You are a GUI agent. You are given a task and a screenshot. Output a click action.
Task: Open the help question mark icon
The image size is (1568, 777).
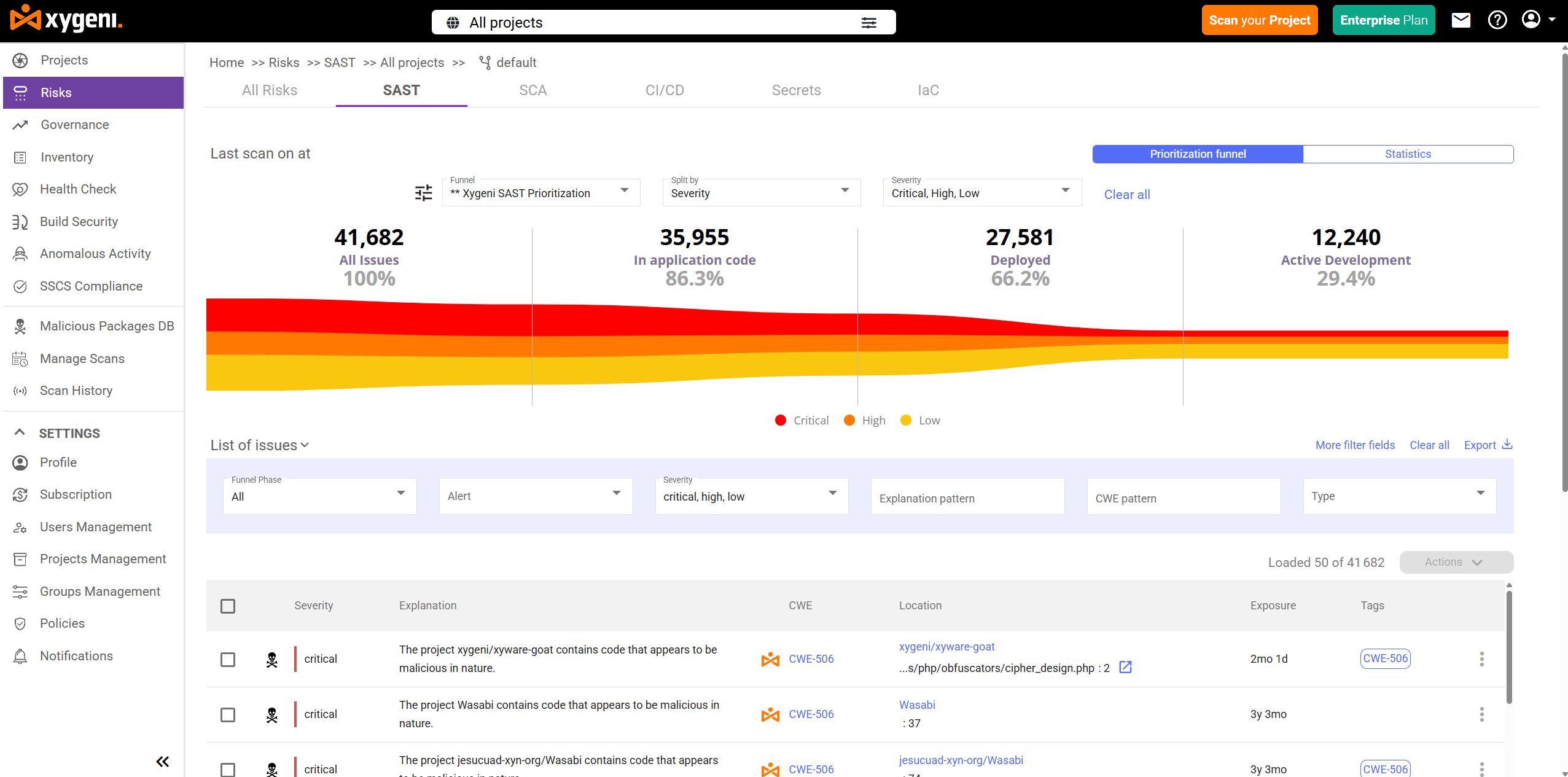(1497, 20)
